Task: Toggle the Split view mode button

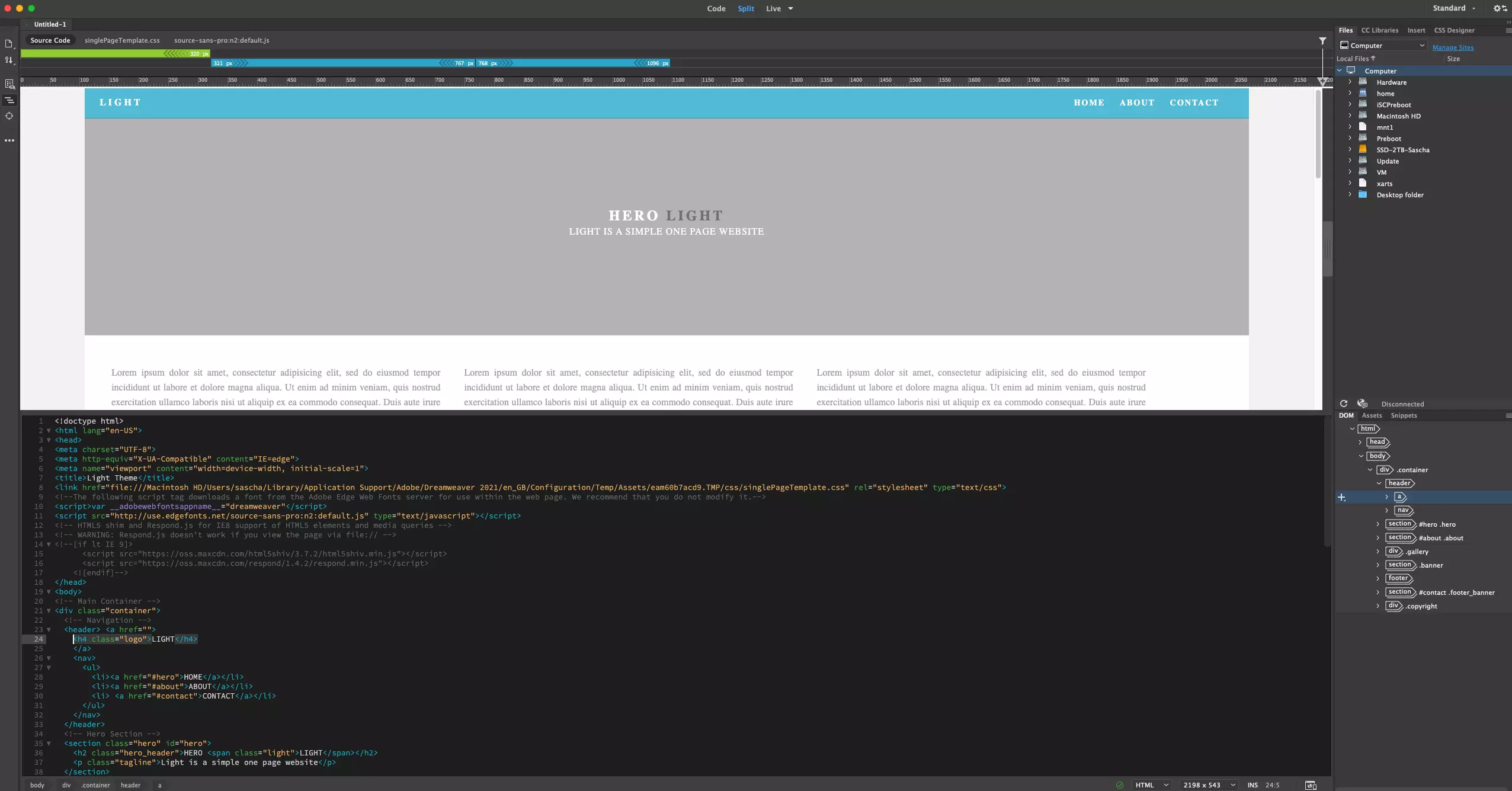Action: 746,8
